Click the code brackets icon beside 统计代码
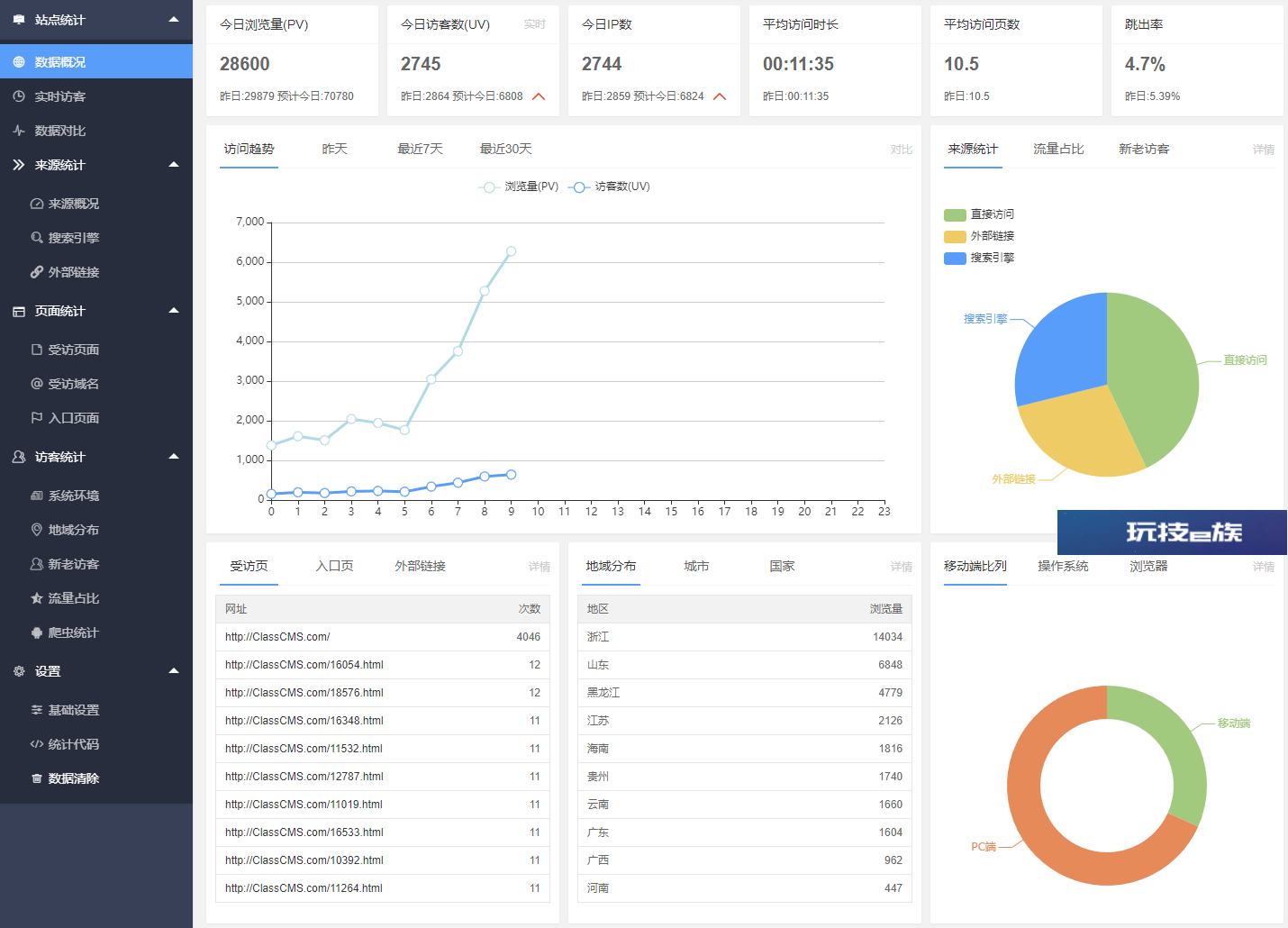 [37, 744]
